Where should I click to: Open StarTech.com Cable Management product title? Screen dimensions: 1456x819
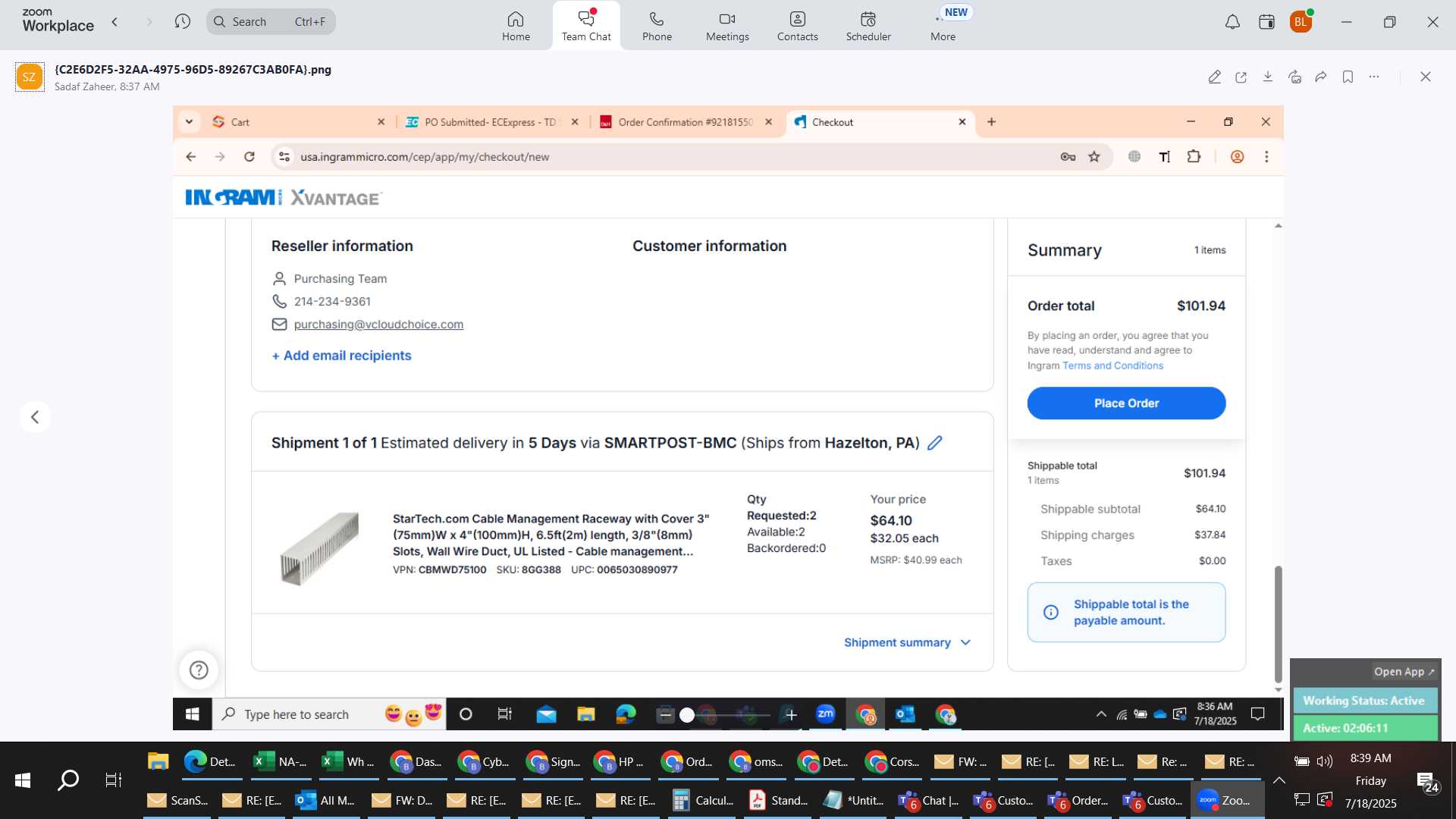551,535
